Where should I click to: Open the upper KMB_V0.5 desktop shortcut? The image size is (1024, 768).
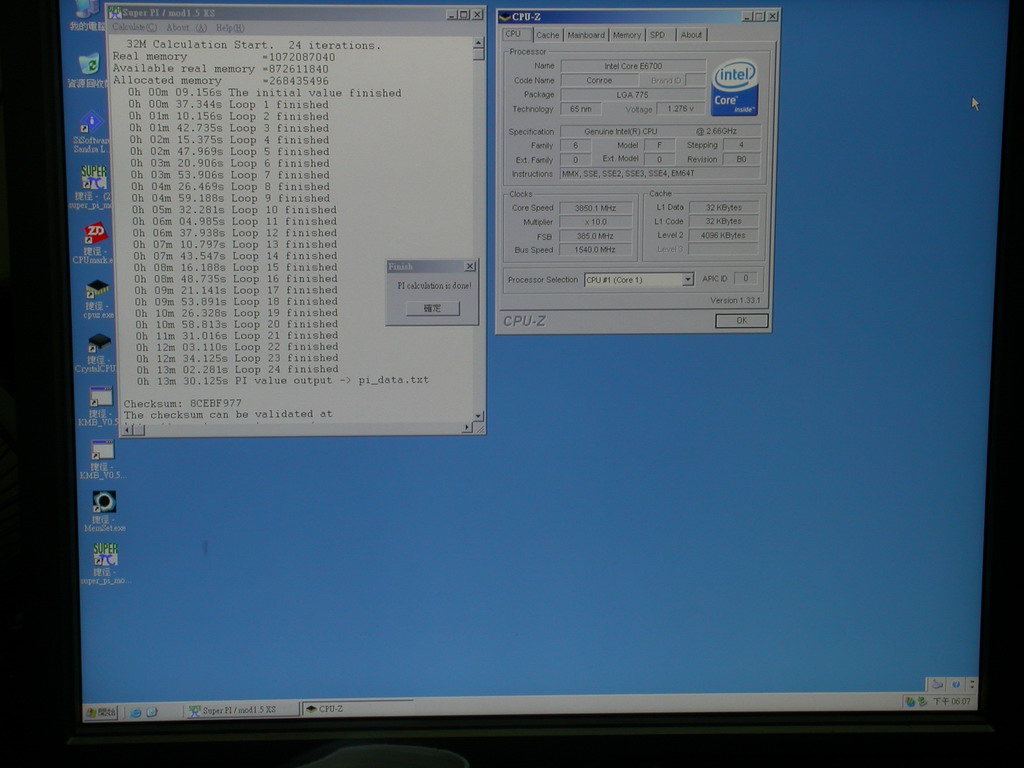(x=100, y=406)
